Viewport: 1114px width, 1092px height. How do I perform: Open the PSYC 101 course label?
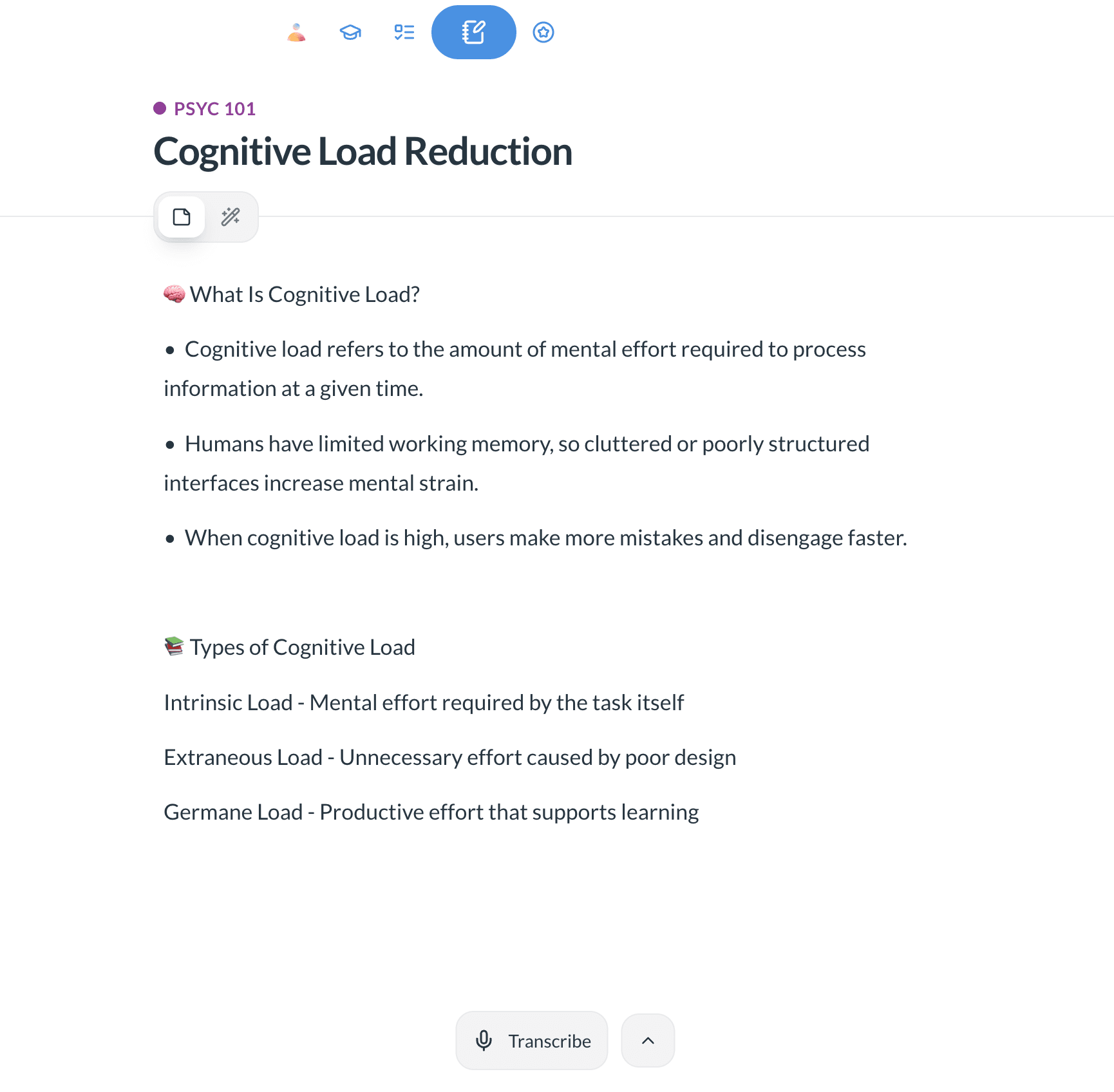(x=213, y=108)
